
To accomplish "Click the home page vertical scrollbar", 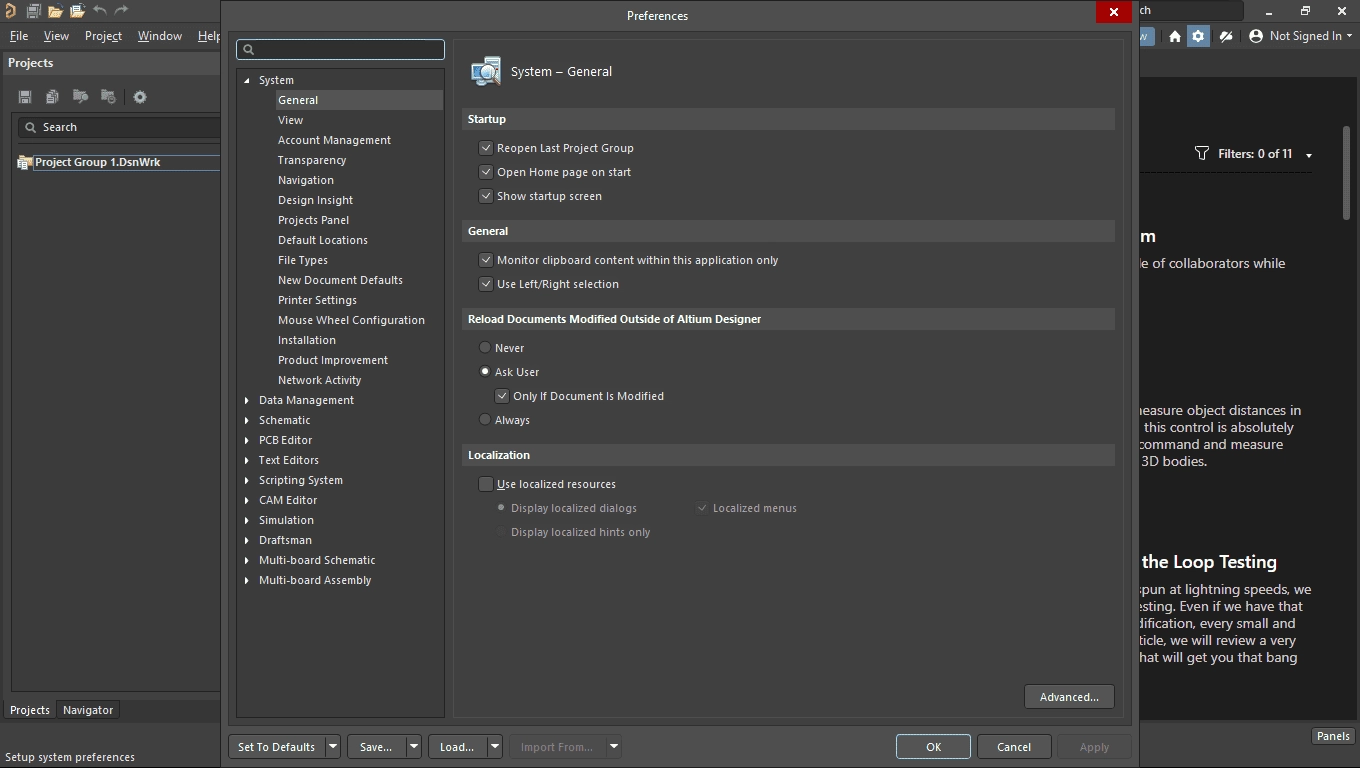I will (x=1347, y=173).
